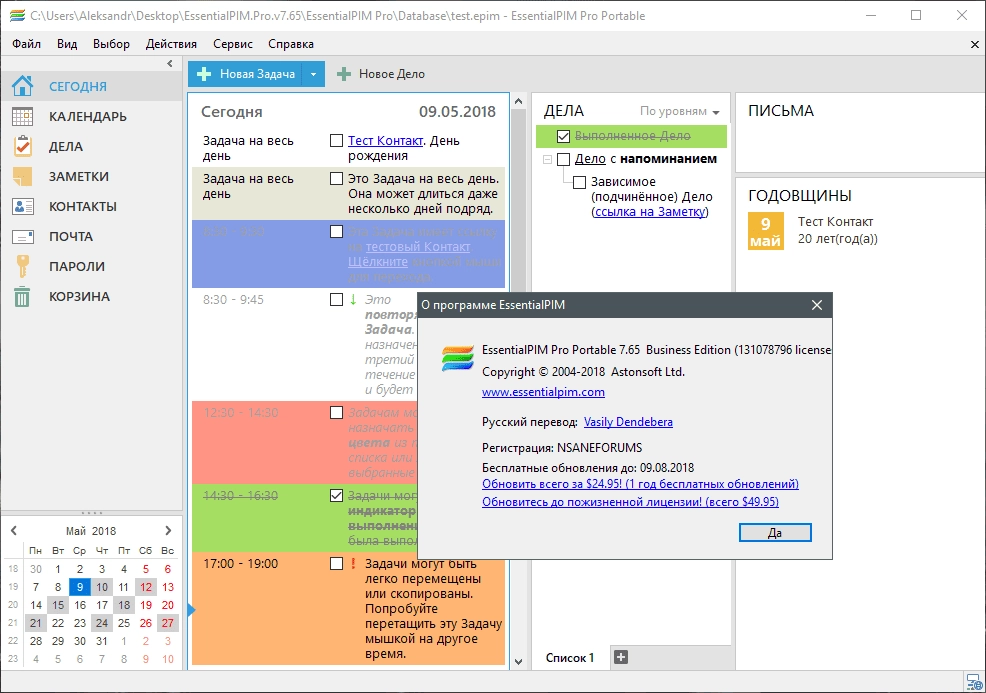Open the Пароли key icon

click(23, 266)
